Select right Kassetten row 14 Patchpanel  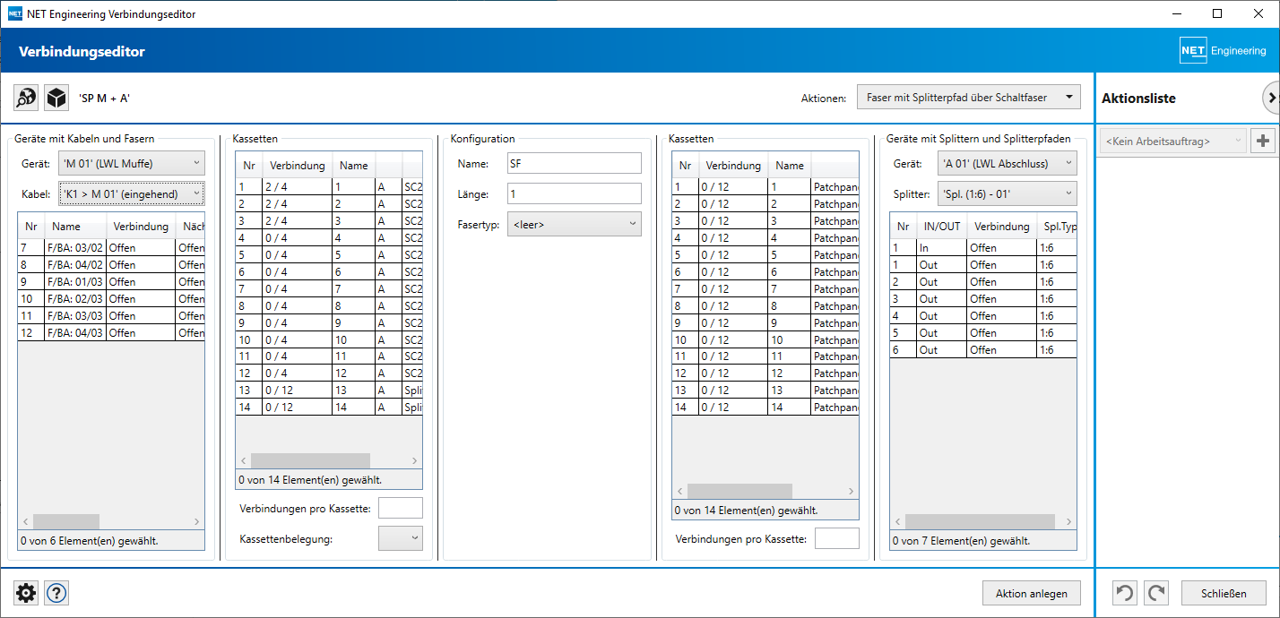coord(766,408)
